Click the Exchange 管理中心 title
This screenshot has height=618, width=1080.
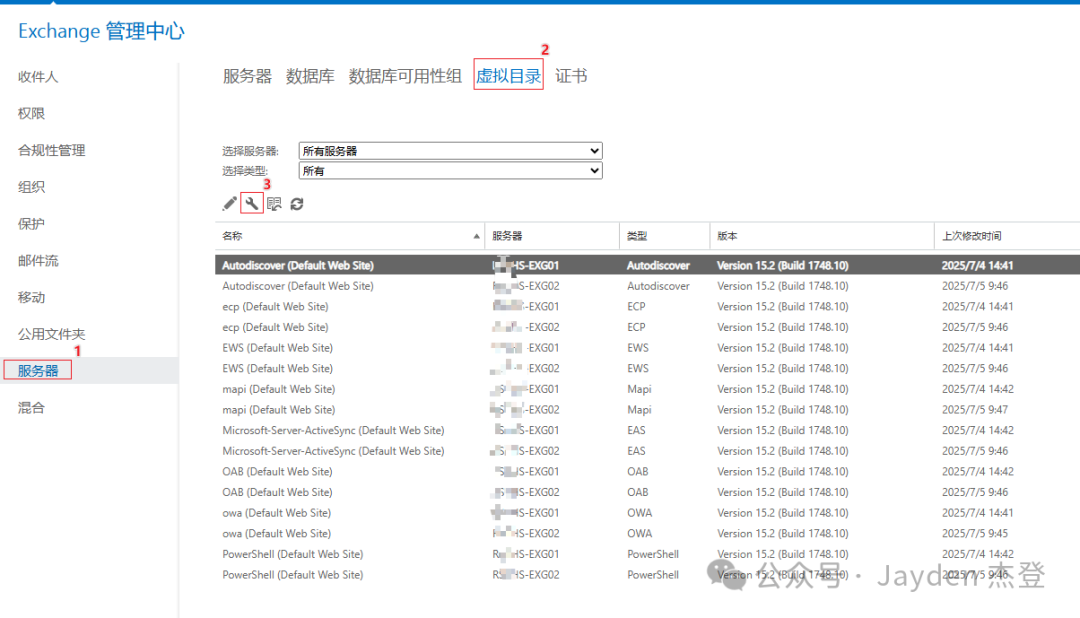pyautogui.click(x=101, y=31)
